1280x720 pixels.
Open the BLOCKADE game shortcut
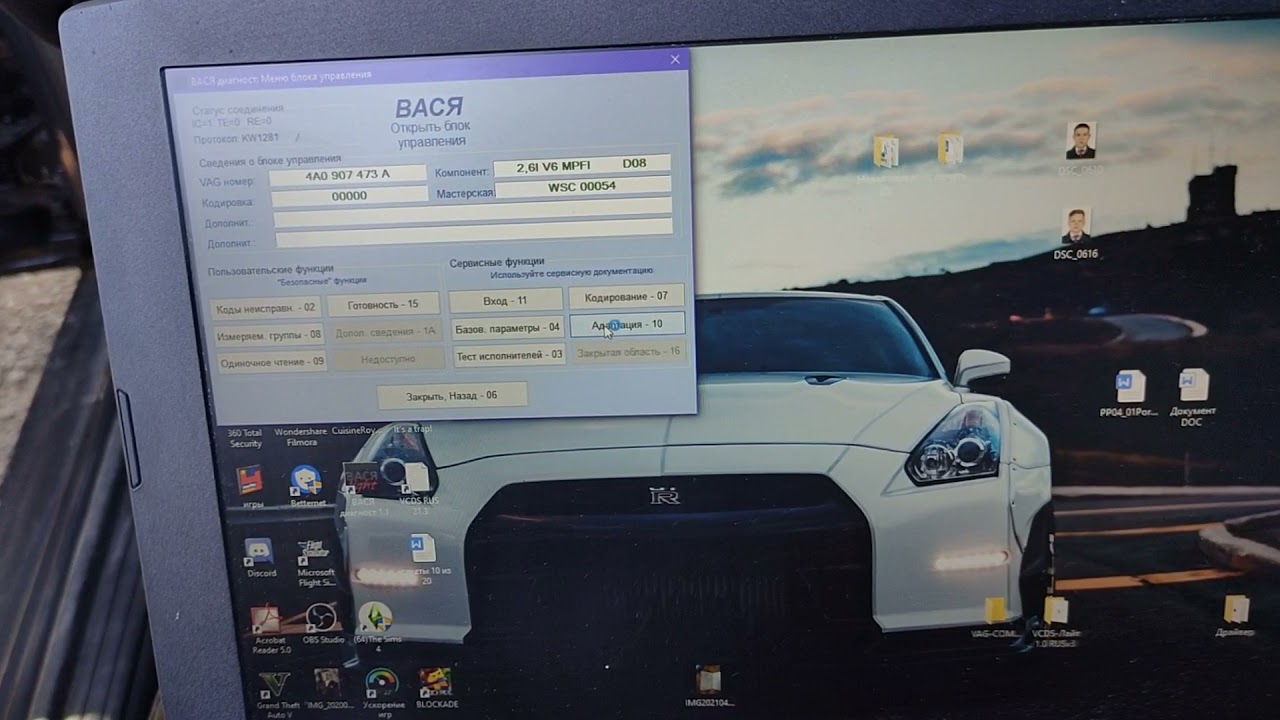(x=437, y=688)
